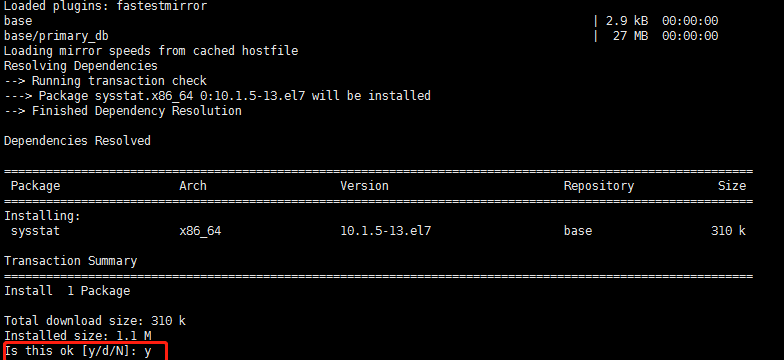Click the "Dependencies Resolved" text

click(77, 141)
